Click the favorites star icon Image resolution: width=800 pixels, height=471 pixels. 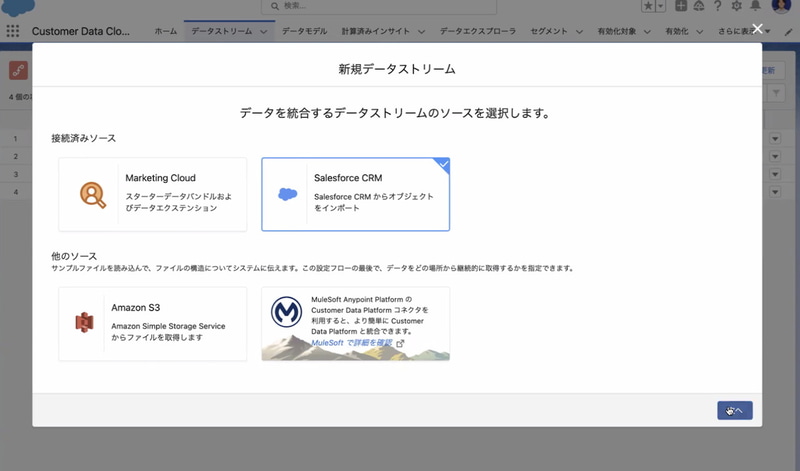(x=648, y=6)
